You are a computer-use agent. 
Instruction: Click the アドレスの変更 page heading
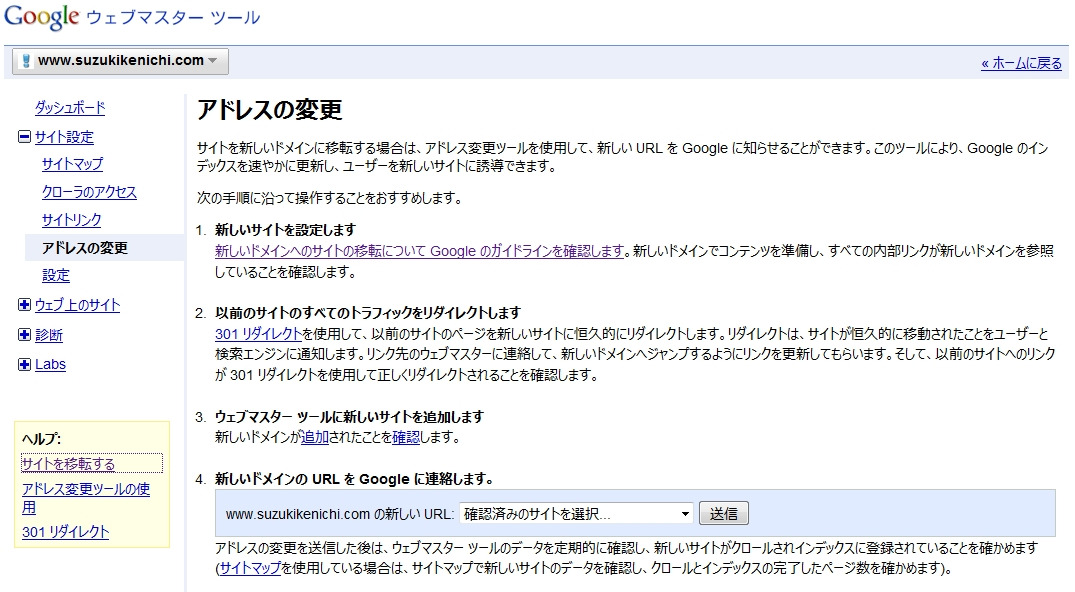point(269,110)
